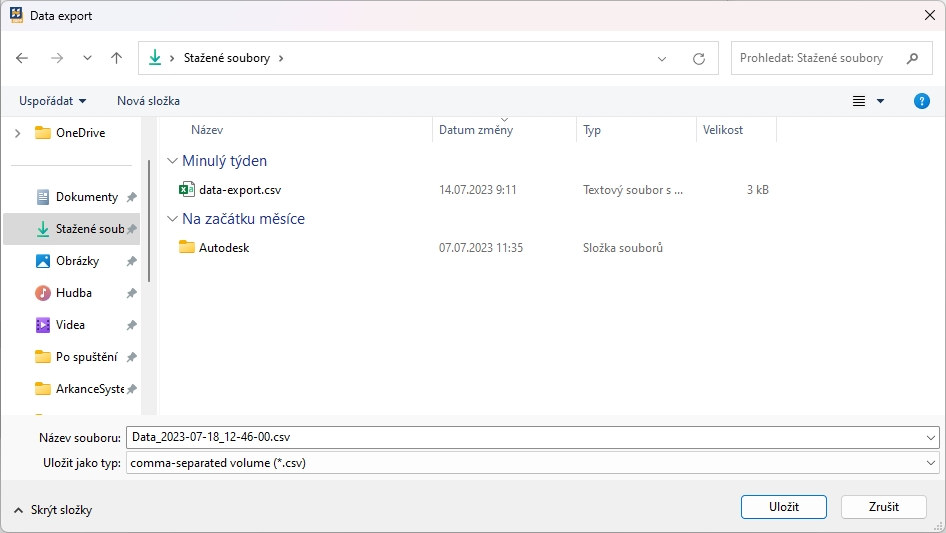Refresh the Stažené soubory folder listing
The width and height of the screenshot is (946, 533).
[699, 59]
